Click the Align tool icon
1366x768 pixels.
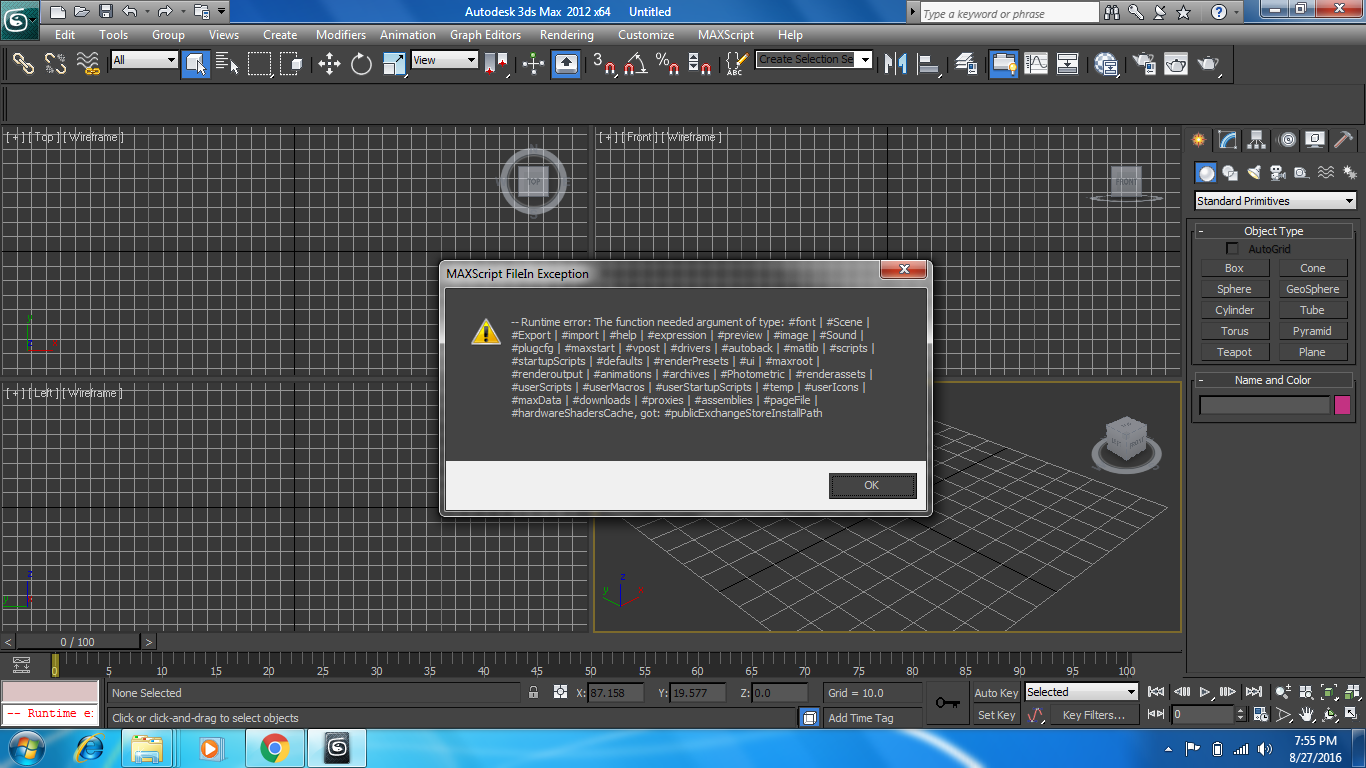(x=929, y=64)
